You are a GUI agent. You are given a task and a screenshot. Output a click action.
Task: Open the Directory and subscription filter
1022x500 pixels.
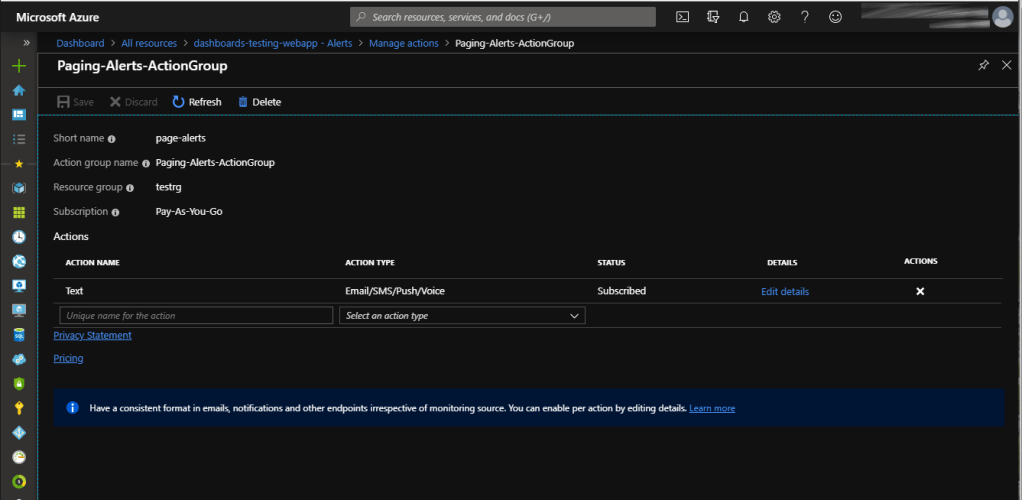coord(713,17)
